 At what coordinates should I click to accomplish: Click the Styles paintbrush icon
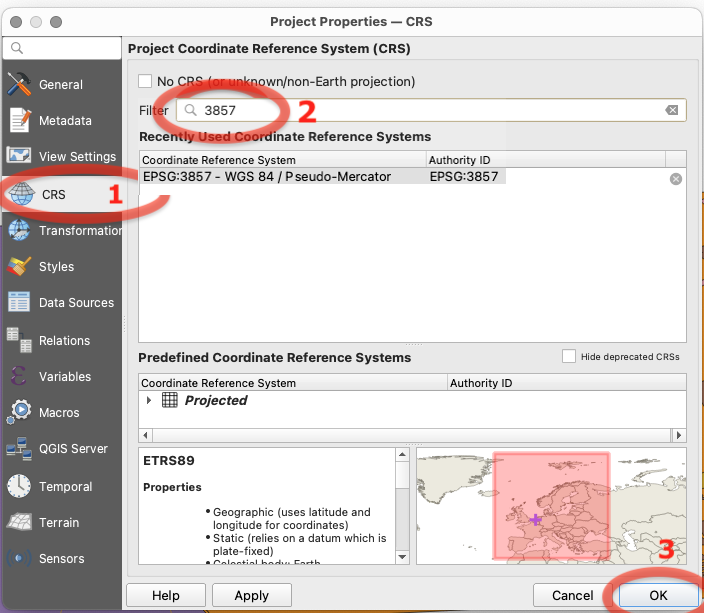(x=19, y=267)
